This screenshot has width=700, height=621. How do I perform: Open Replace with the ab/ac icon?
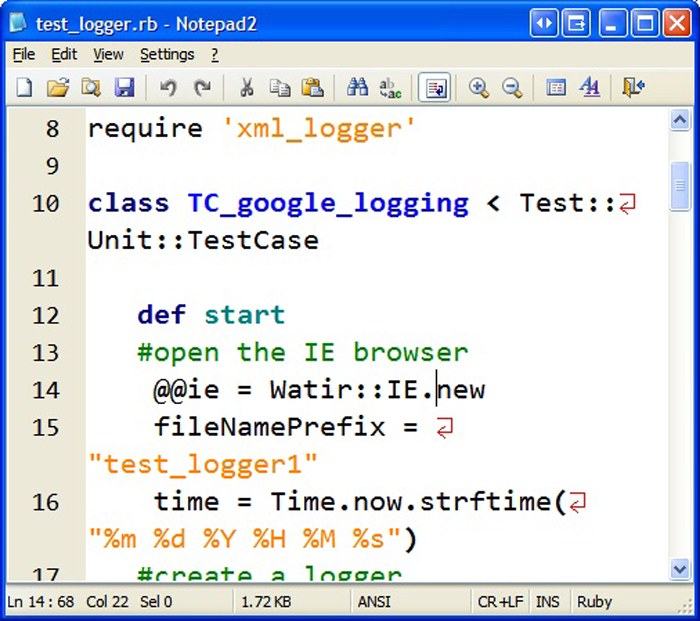click(390, 87)
